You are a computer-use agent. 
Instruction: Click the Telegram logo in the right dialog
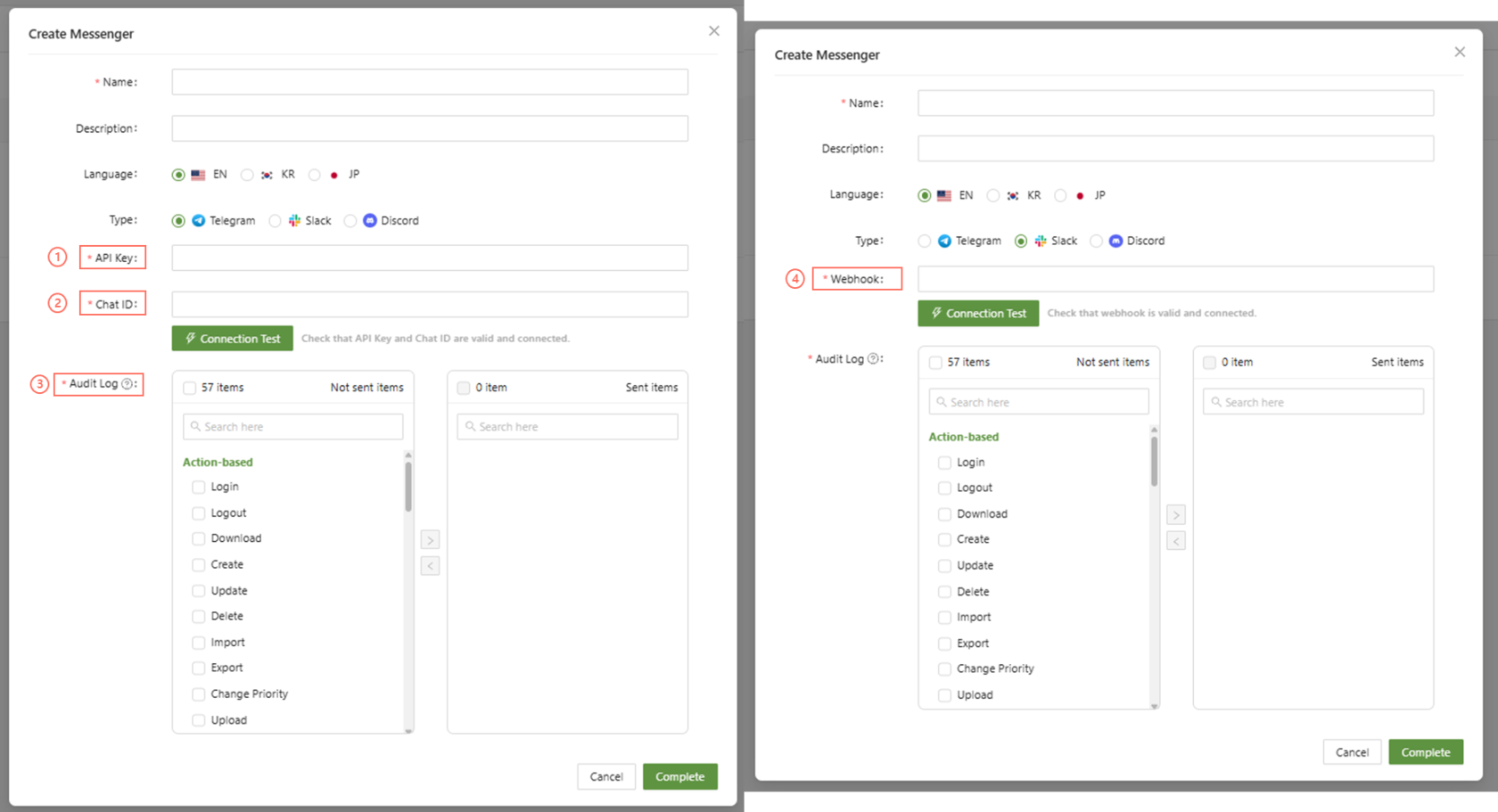tap(944, 242)
